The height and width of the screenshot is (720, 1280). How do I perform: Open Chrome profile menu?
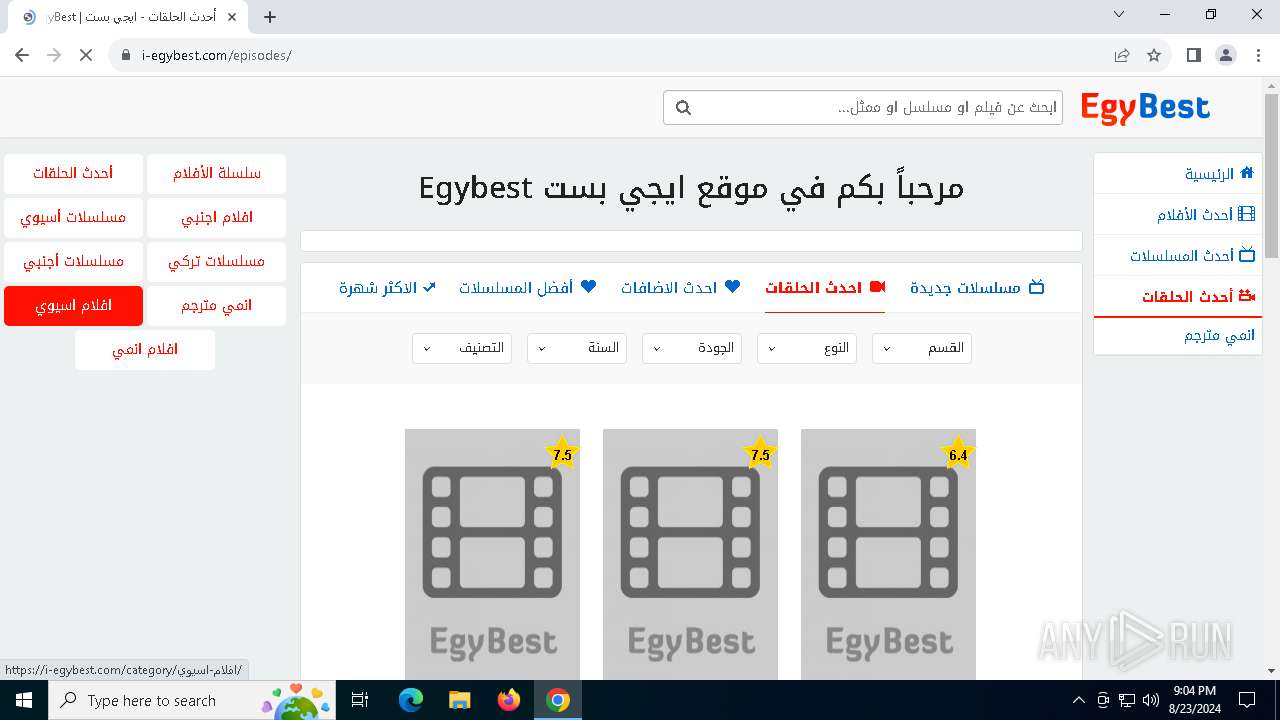(x=1226, y=55)
